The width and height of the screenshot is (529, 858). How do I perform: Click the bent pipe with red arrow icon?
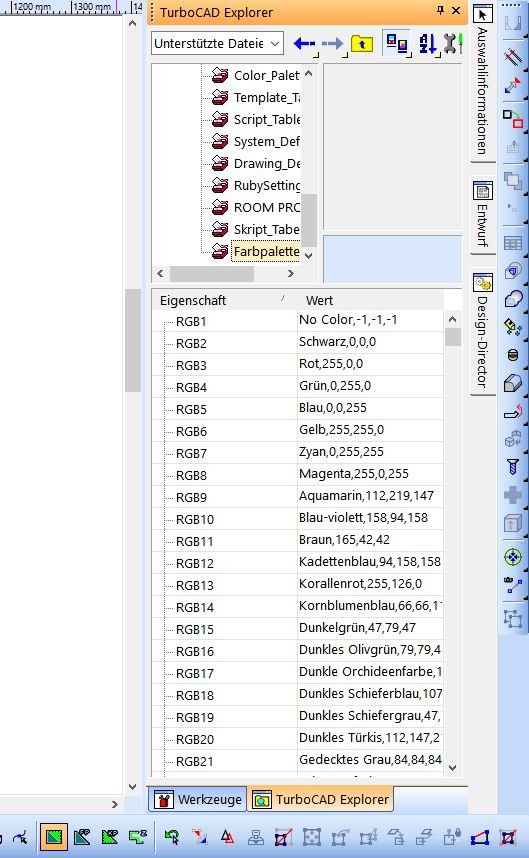coord(513,411)
